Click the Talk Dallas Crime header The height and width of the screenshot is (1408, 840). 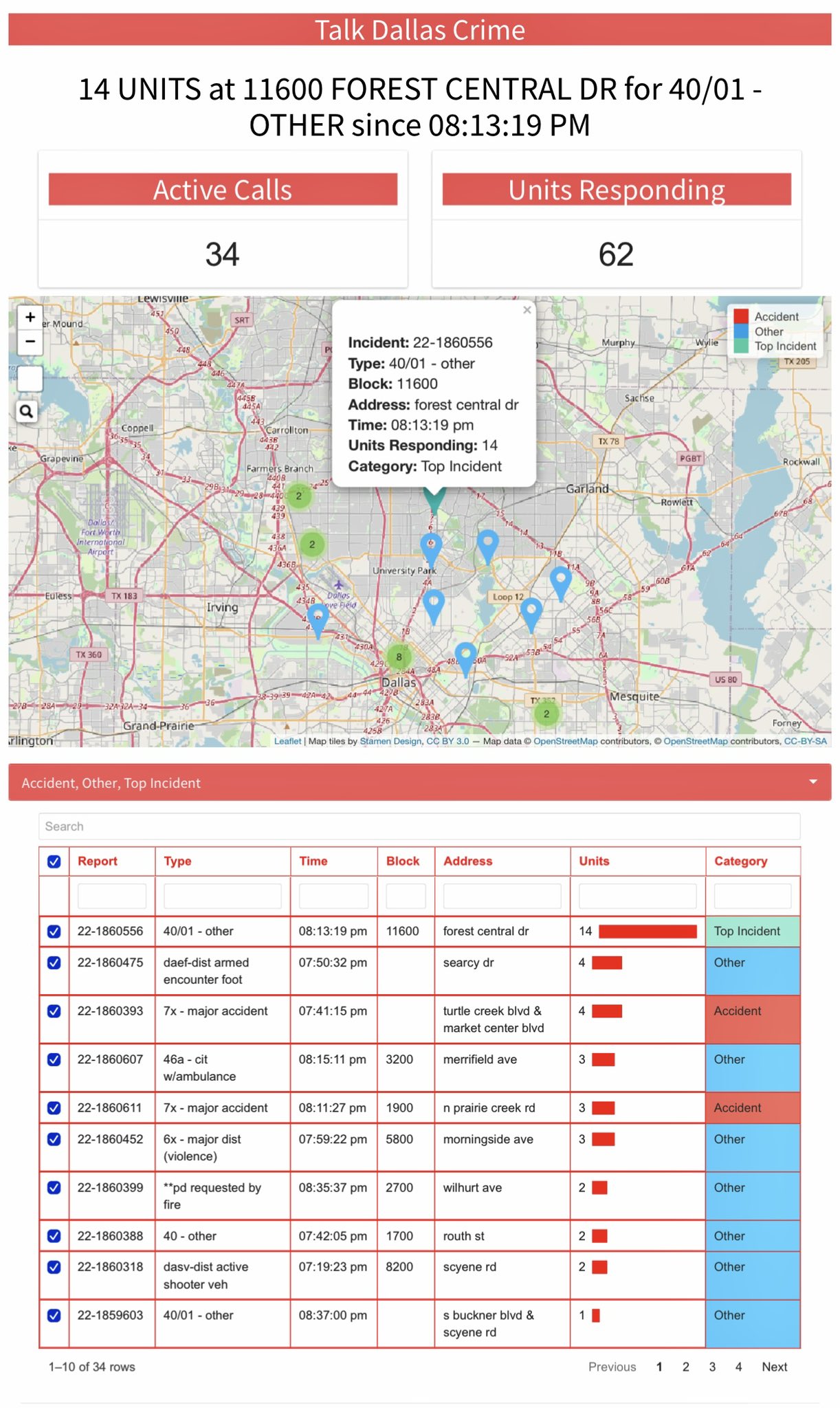pyautogui.click(x=420, y=30)
